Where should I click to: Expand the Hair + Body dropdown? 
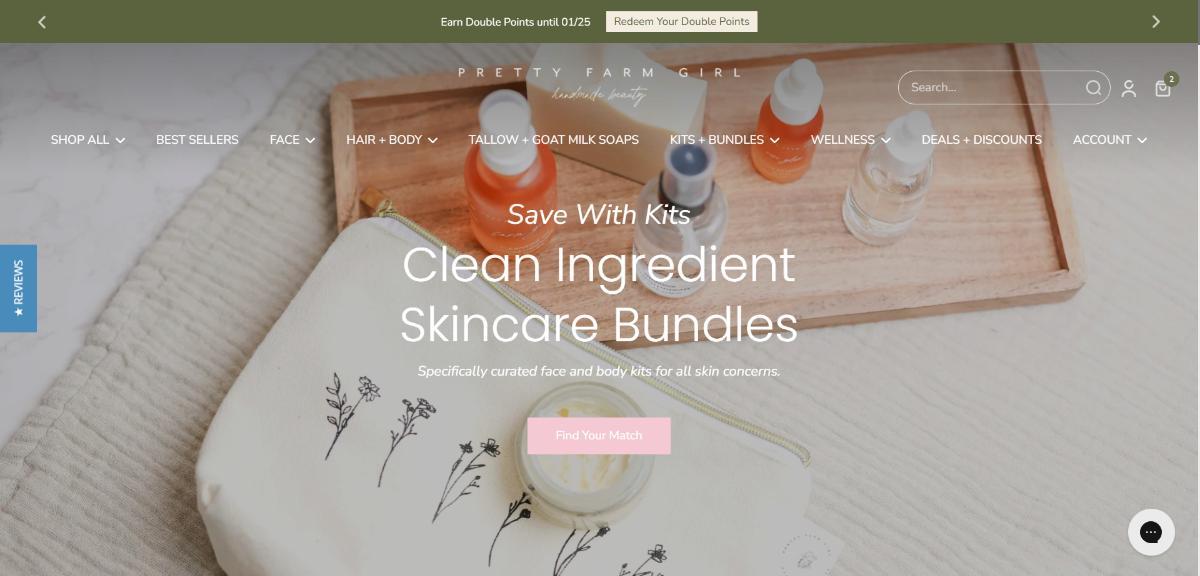[392, 140]
